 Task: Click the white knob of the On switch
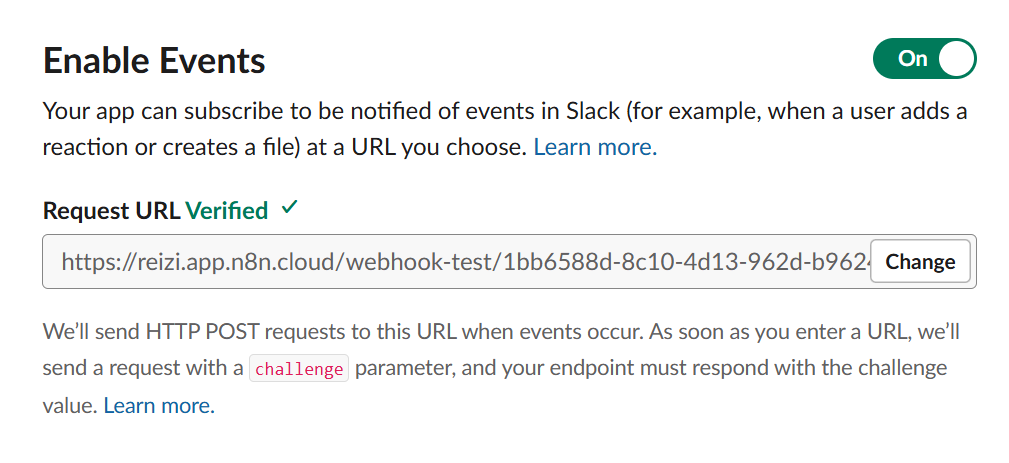pos(955,59)
